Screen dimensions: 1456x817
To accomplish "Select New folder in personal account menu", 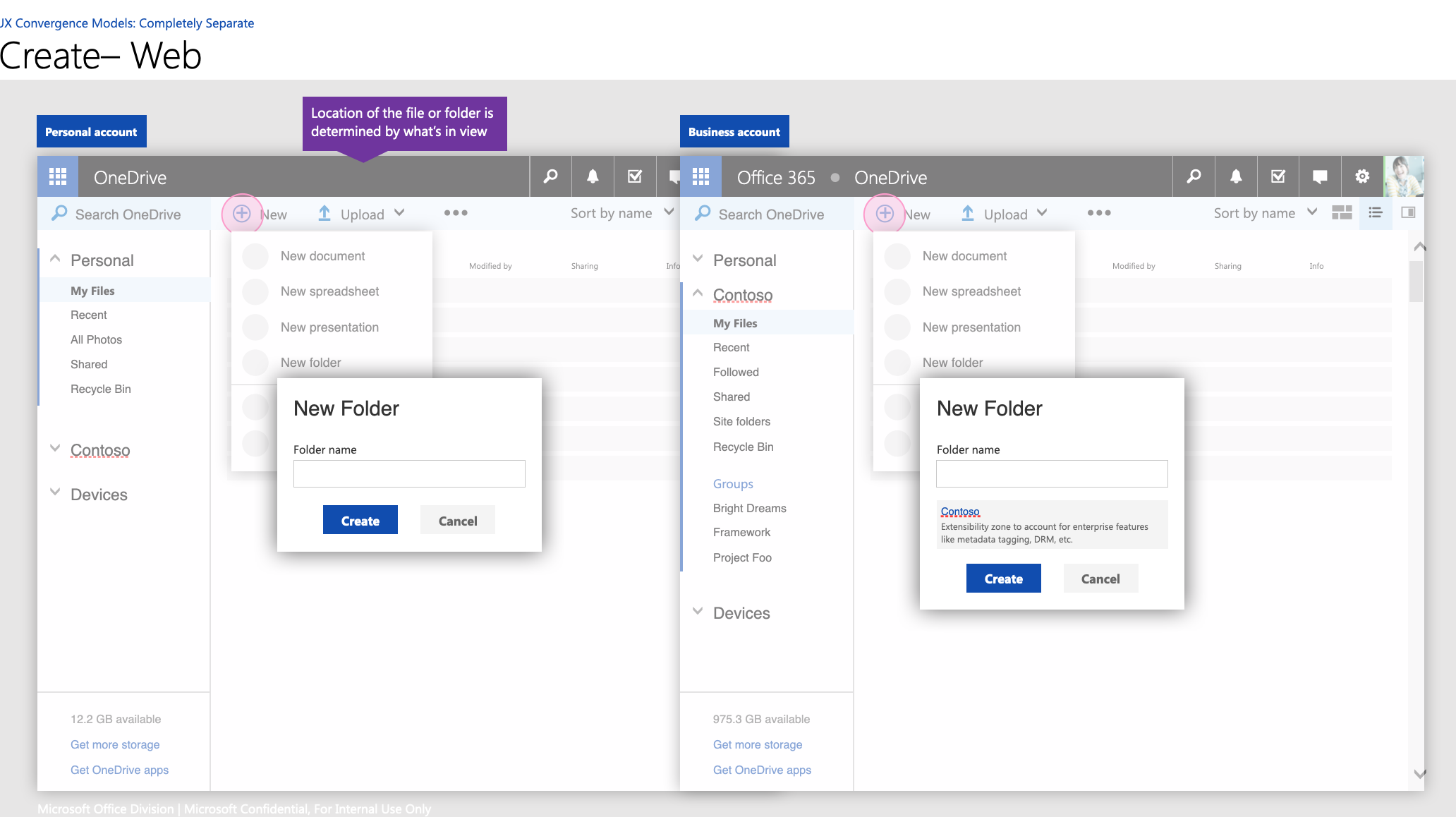I will tap(331, 363).
